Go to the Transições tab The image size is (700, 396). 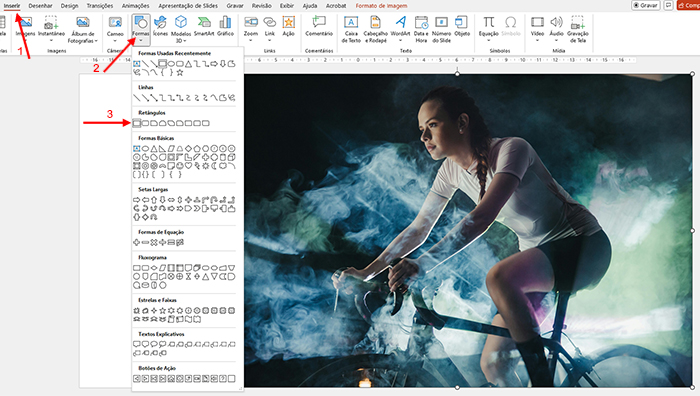[100, 6]
